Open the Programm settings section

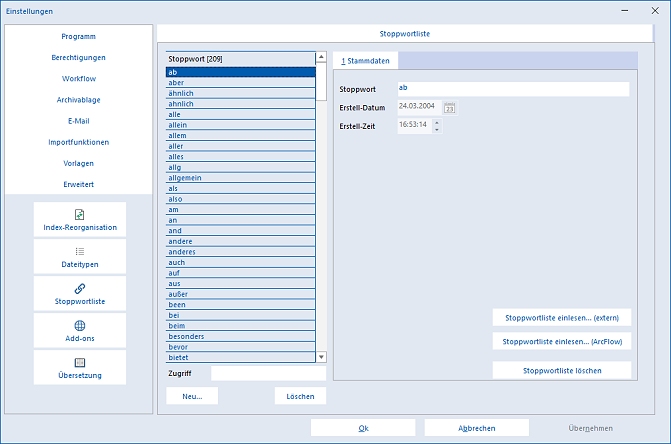(79, 36)
